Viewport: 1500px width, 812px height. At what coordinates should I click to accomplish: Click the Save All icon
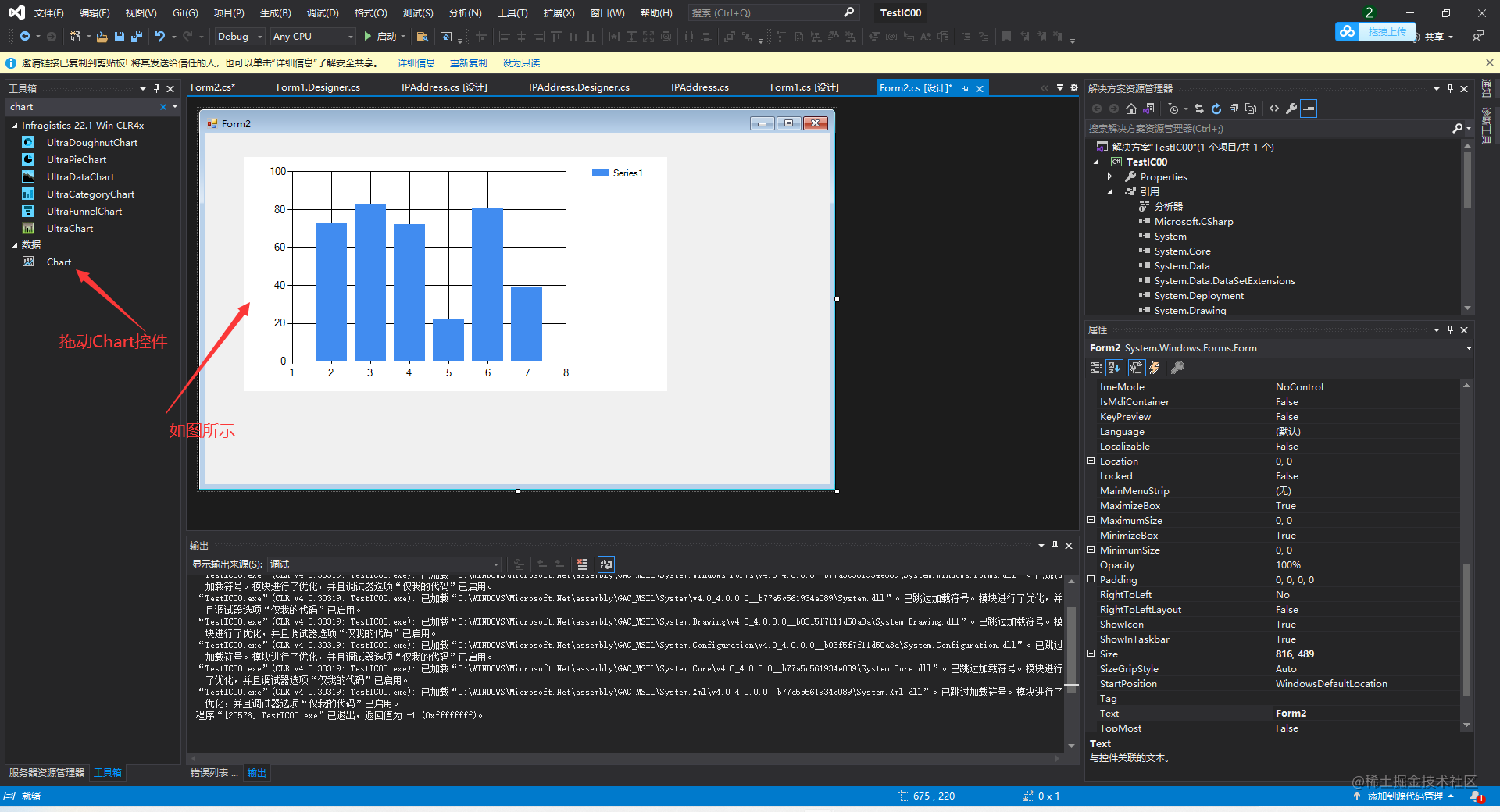click(x=137, y=37)
